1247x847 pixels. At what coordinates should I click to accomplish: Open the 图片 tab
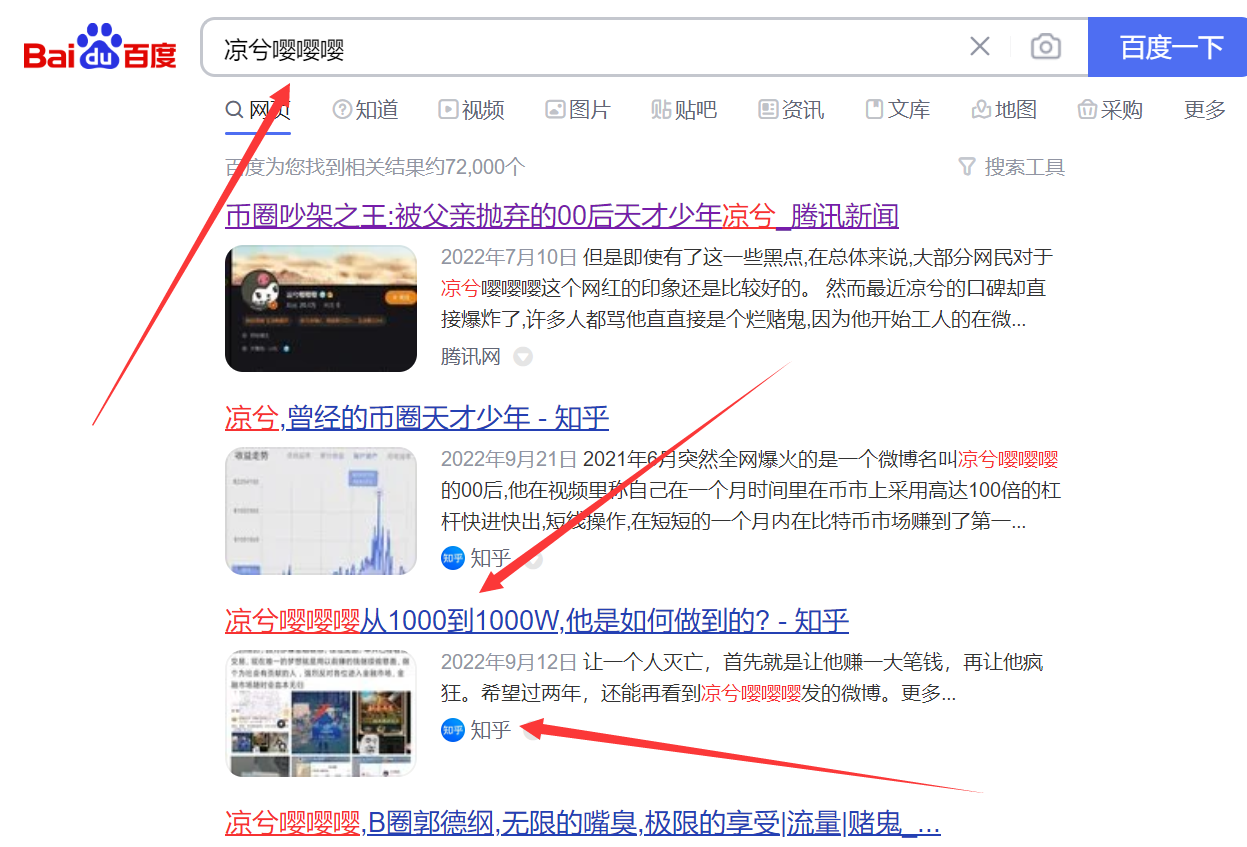[x=578, y=110]
